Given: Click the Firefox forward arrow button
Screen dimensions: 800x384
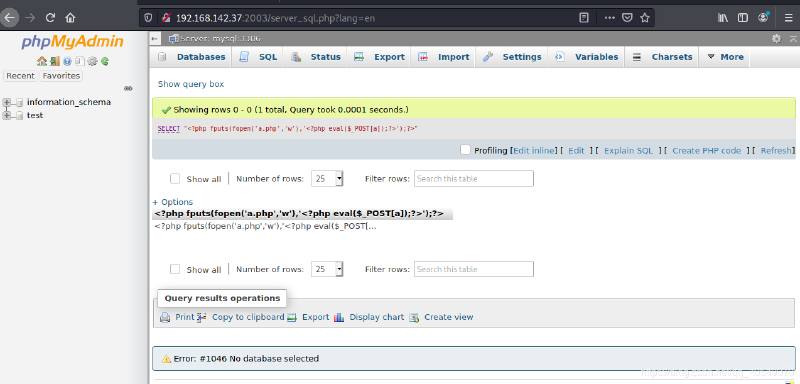Looking at the screenshot, I should 30,18.
